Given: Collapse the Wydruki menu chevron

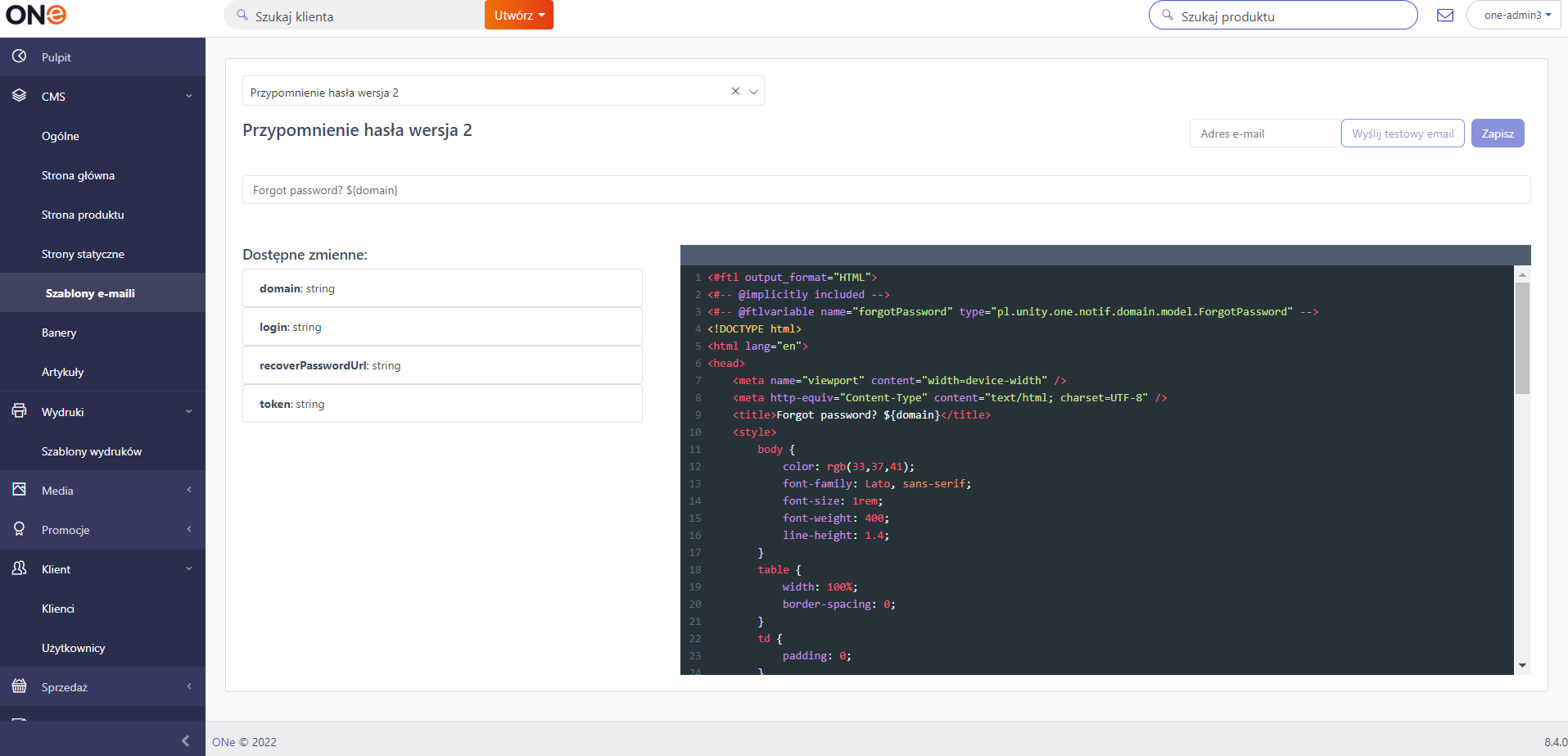Looking at the screenshot, I should 189,411.
